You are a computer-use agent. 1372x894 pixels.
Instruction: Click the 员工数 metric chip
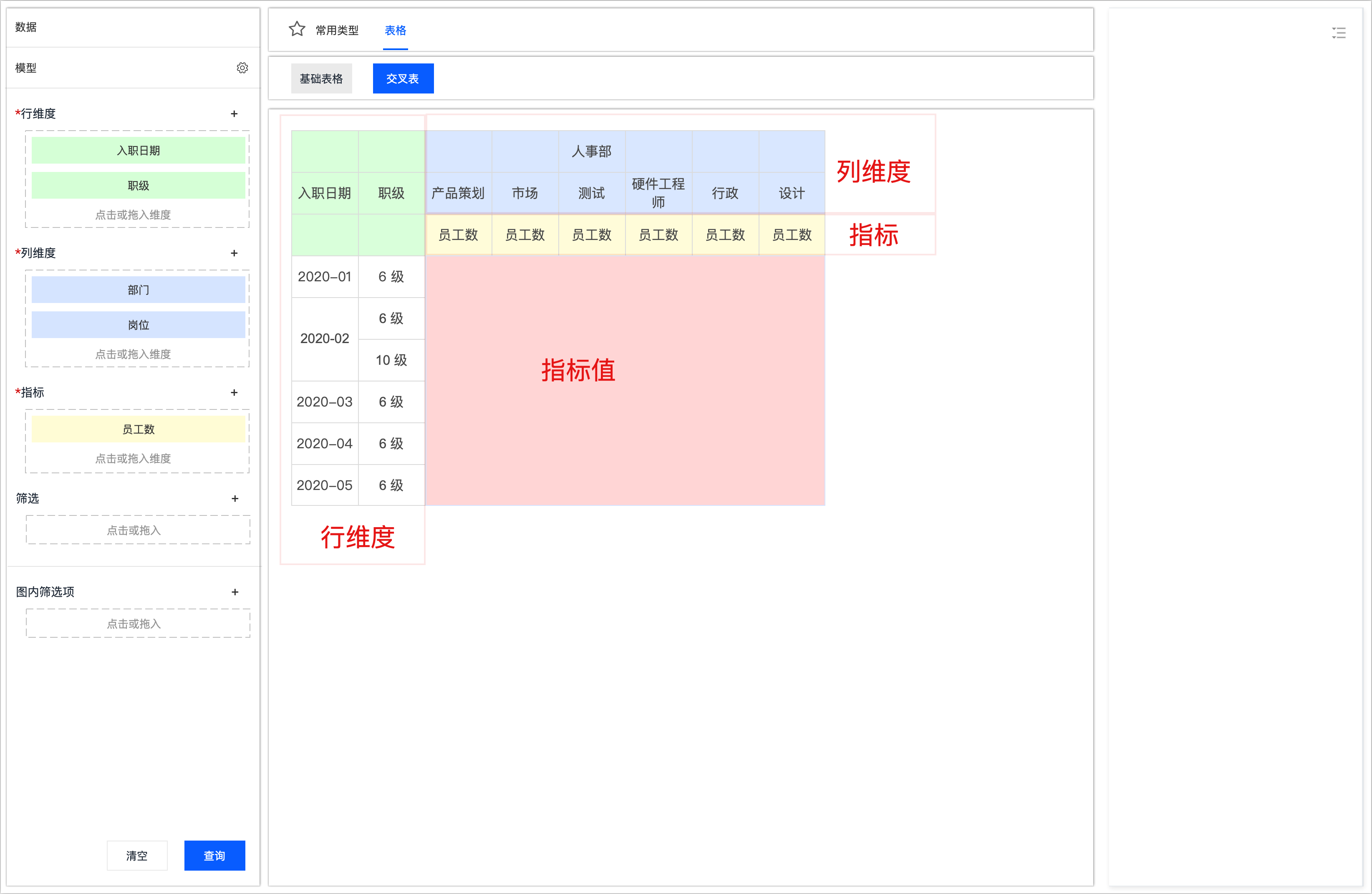point(139,429)
